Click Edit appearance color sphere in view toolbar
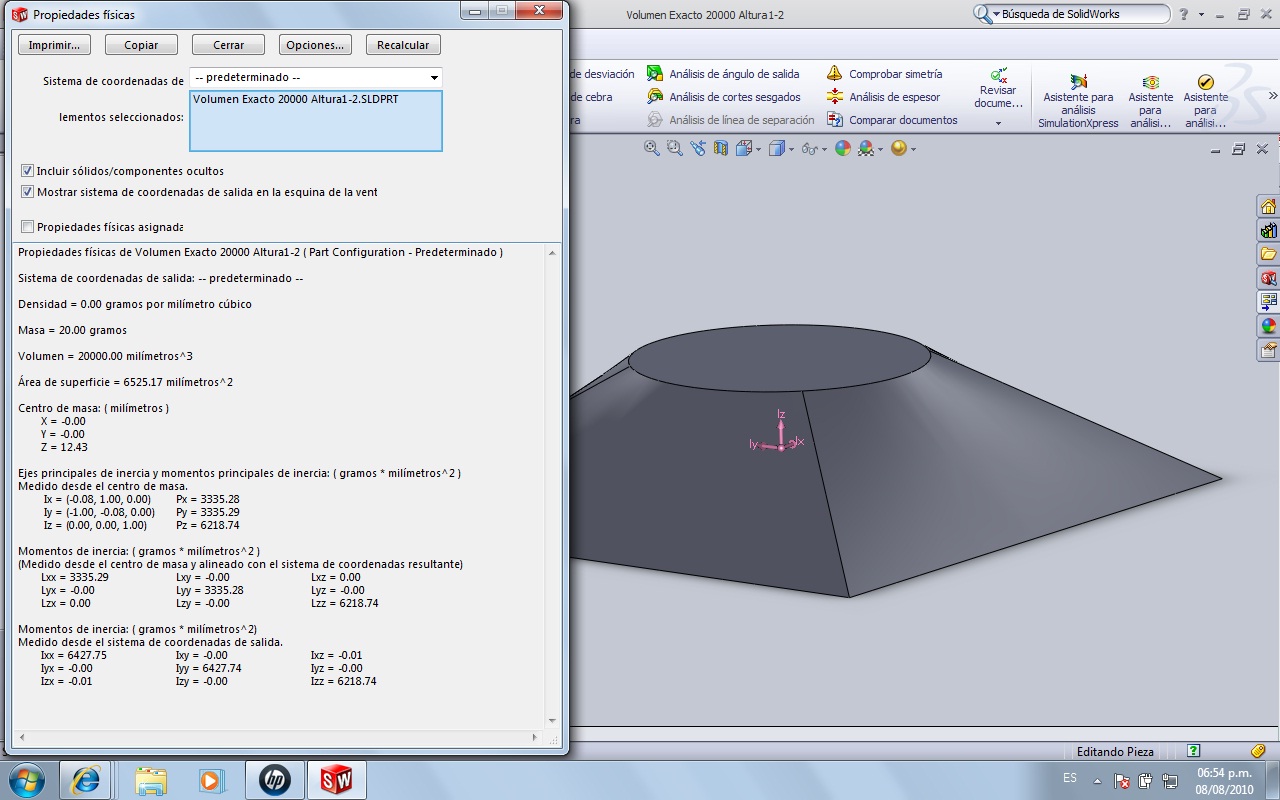This screenshot has width=1280, height=800. [x=843, y=148]
